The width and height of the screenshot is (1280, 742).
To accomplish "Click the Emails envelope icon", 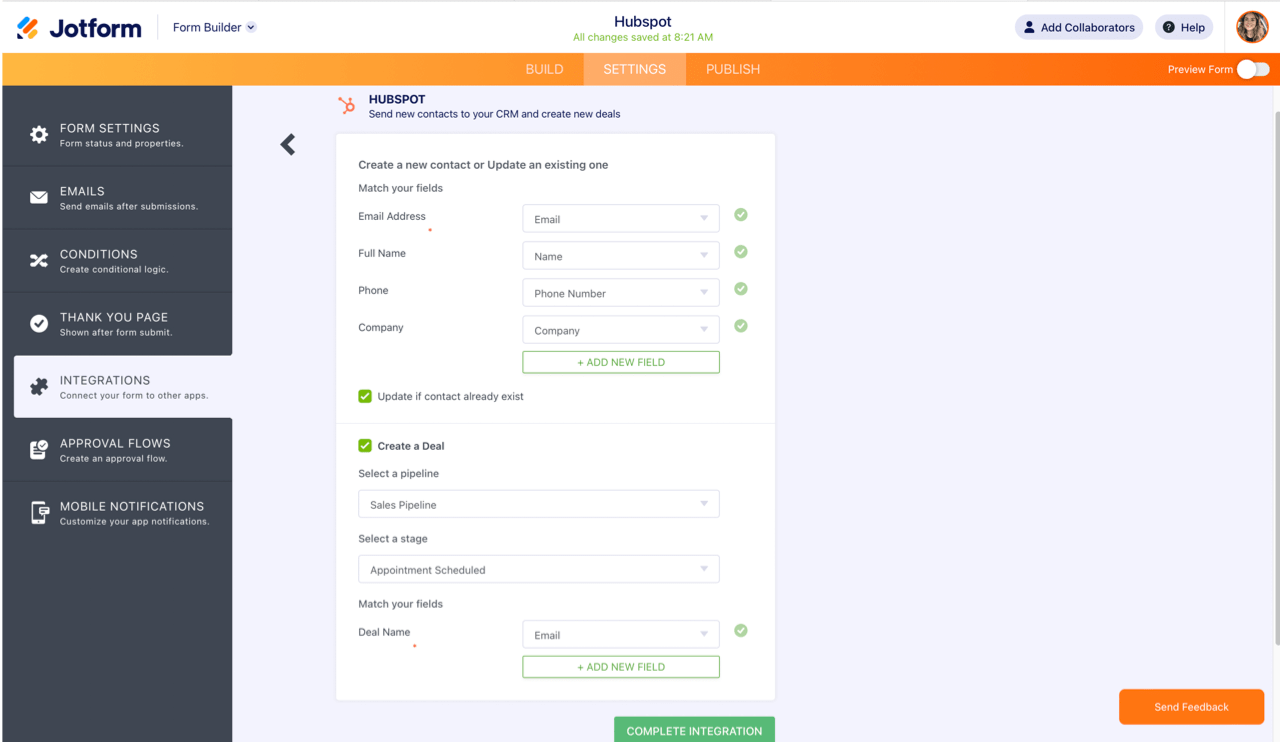I will (x=39, y=198).
